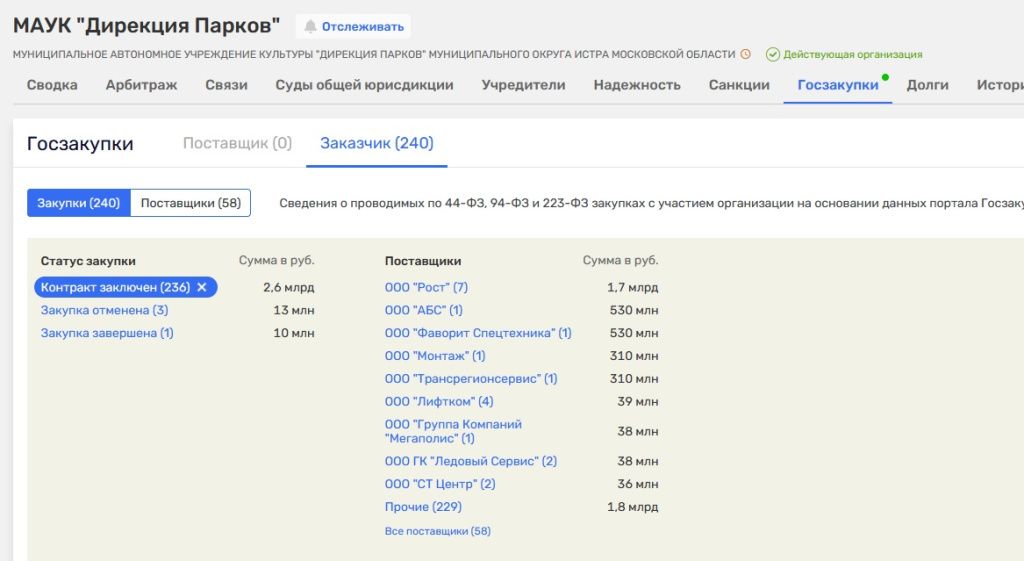Open the Долги tab

tap(927, 85)
